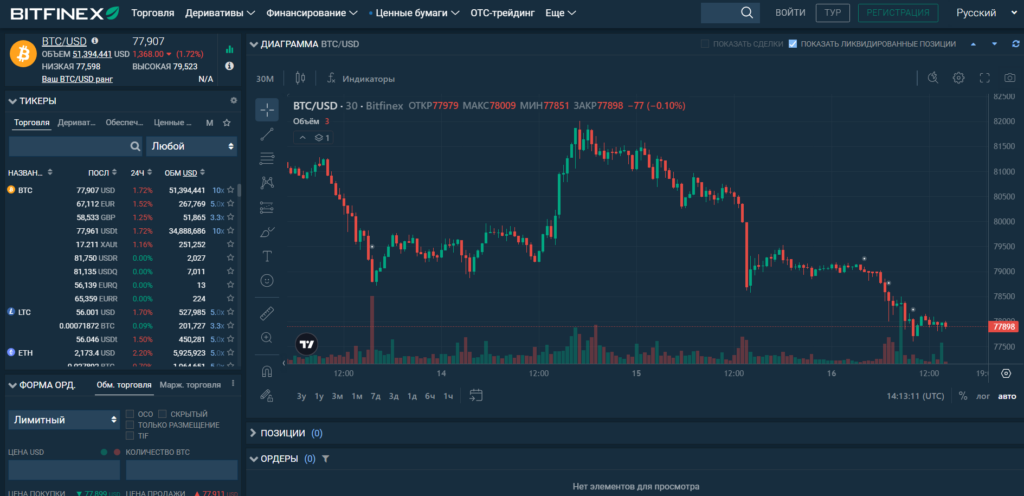
Task: Enable ТОЛЬКО РАЗМЕЩЕНИЕ checkbox
Action: 130,425
